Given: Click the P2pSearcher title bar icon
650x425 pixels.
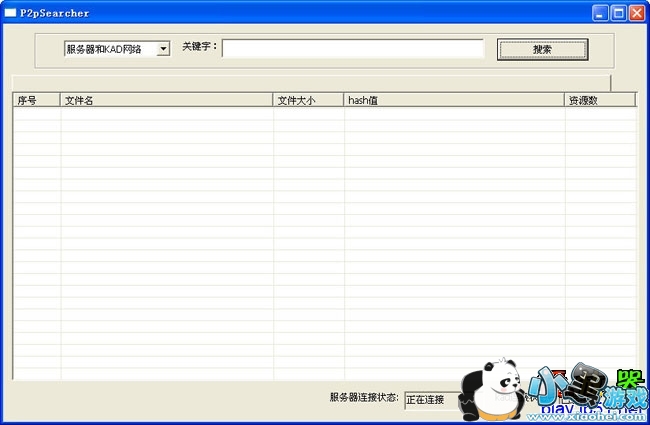Looking at the screenshot, I should [10, 13].
